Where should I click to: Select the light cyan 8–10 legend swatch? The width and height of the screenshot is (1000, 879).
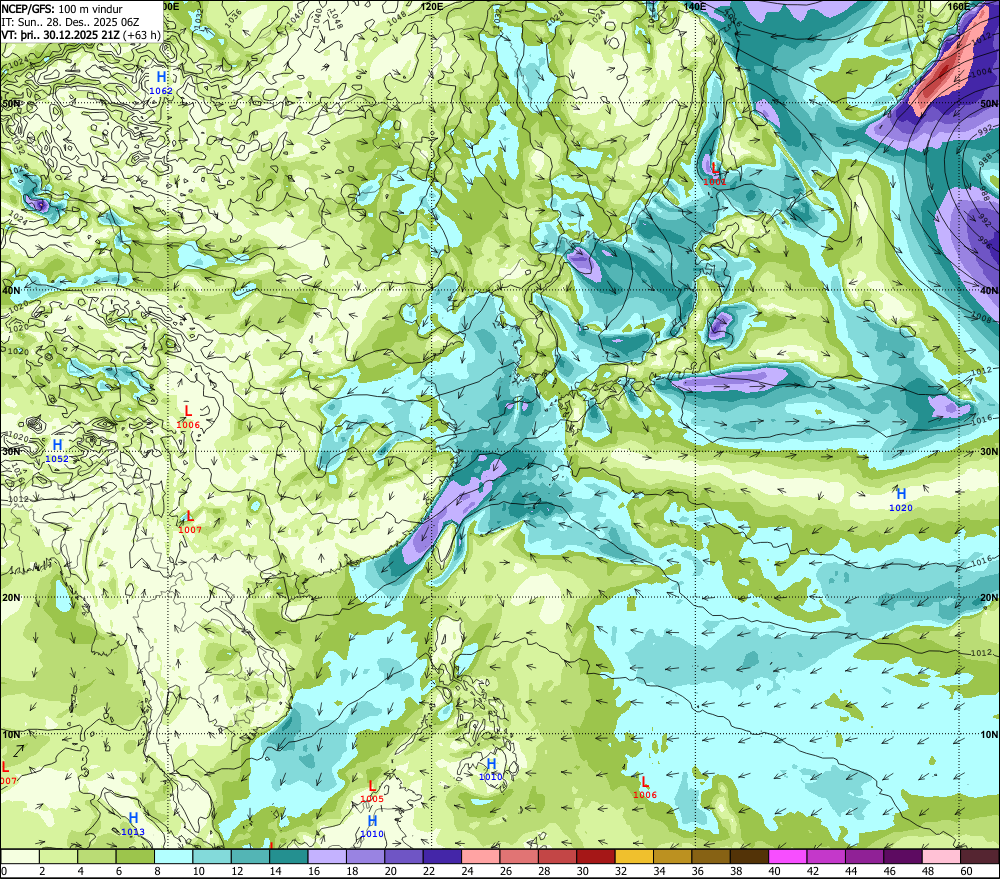[x=173, y=856]
